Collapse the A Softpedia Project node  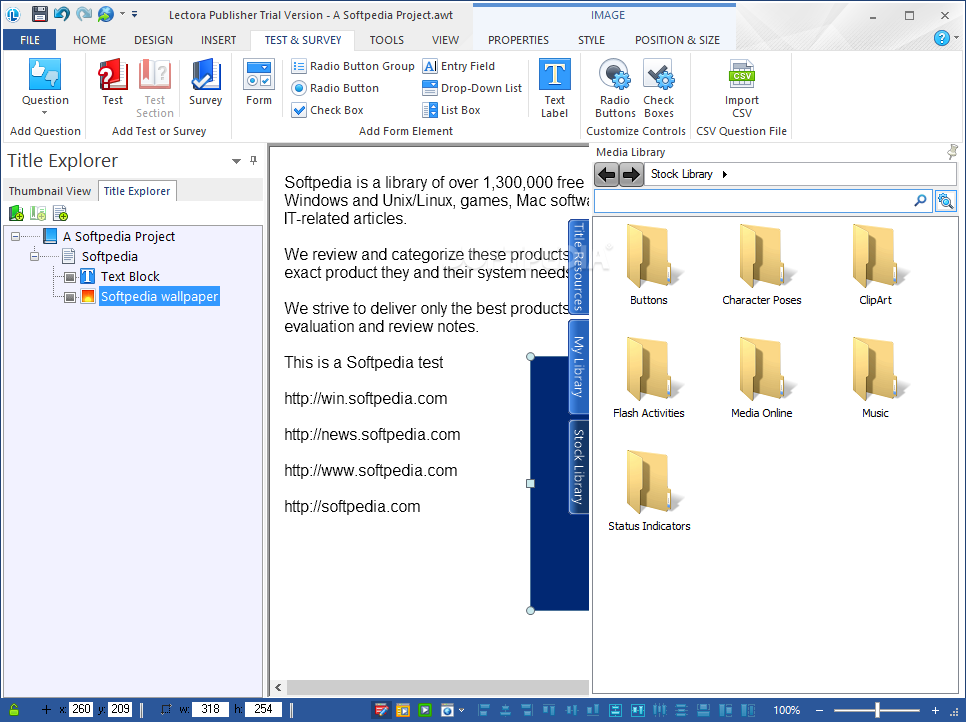pos(15,237)
